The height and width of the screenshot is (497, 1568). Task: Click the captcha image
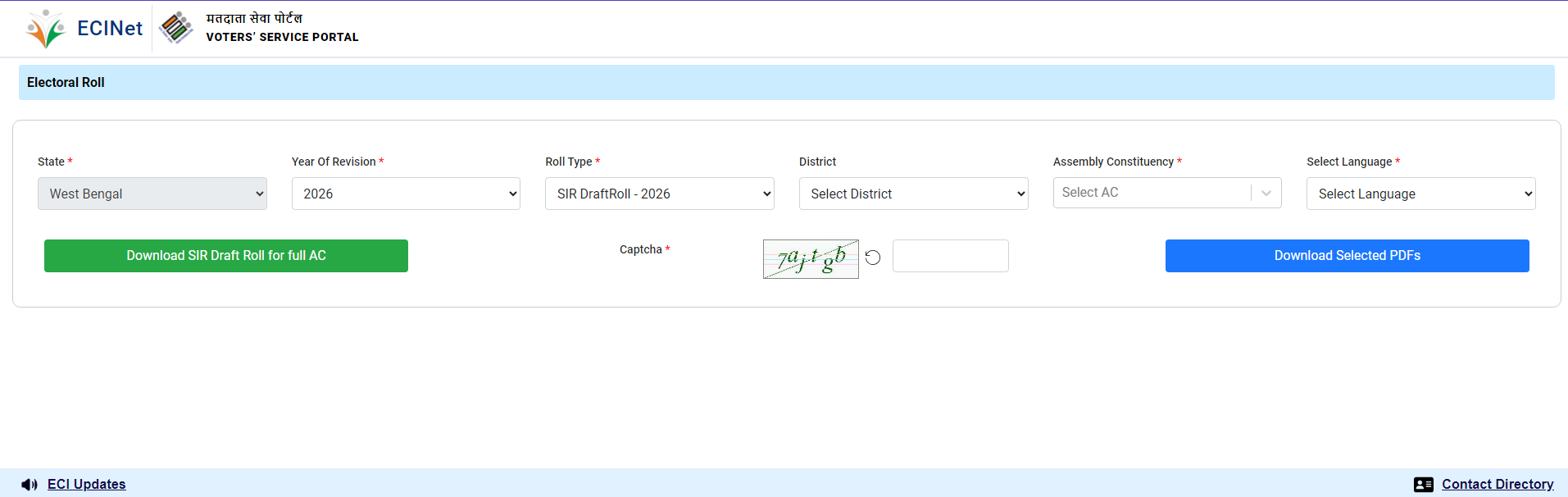click(810, 259)
